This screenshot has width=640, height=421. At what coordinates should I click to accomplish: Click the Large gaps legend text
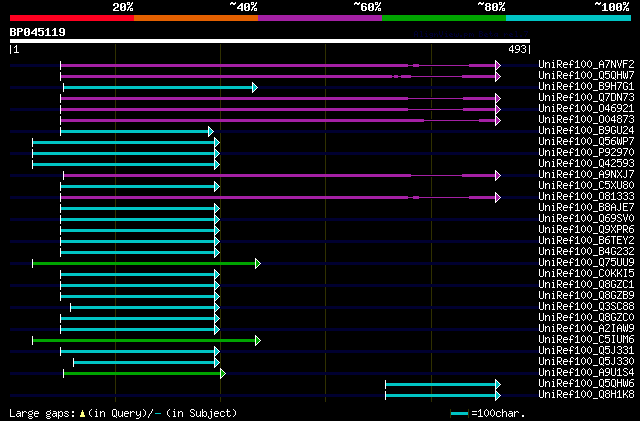tap(123, 413)
